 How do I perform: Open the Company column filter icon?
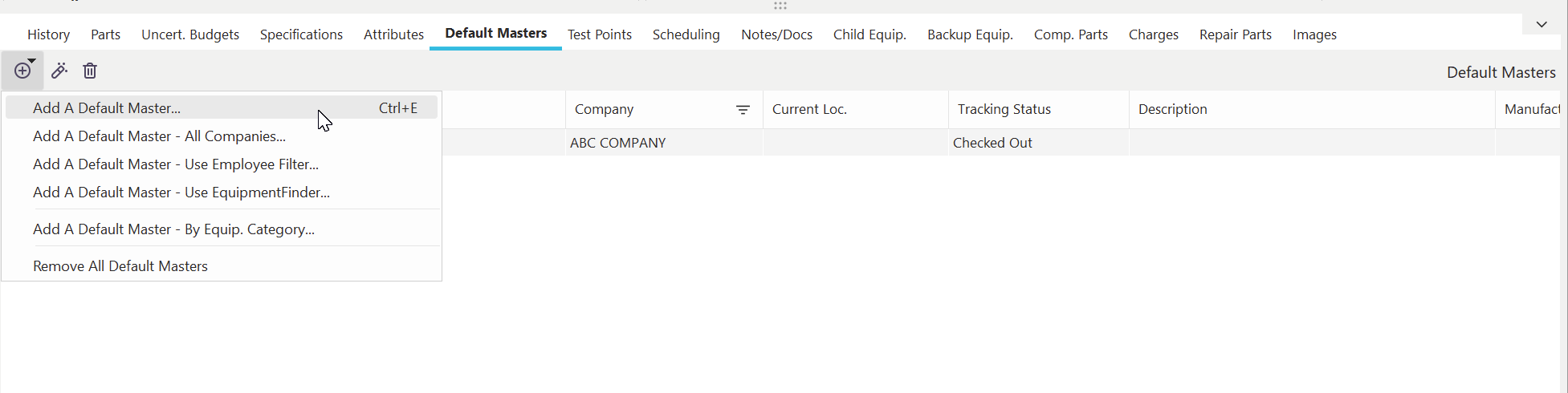click(743, 110)
